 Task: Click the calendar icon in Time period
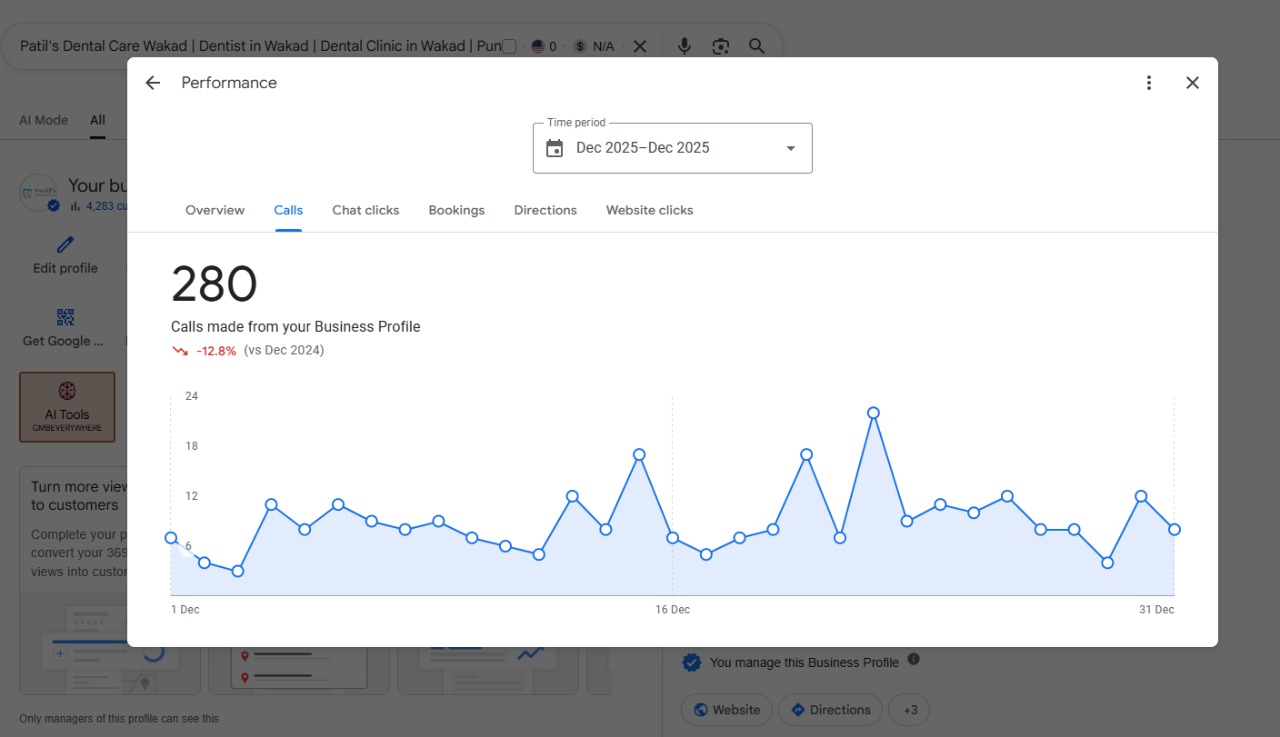(x=555, y=148)
